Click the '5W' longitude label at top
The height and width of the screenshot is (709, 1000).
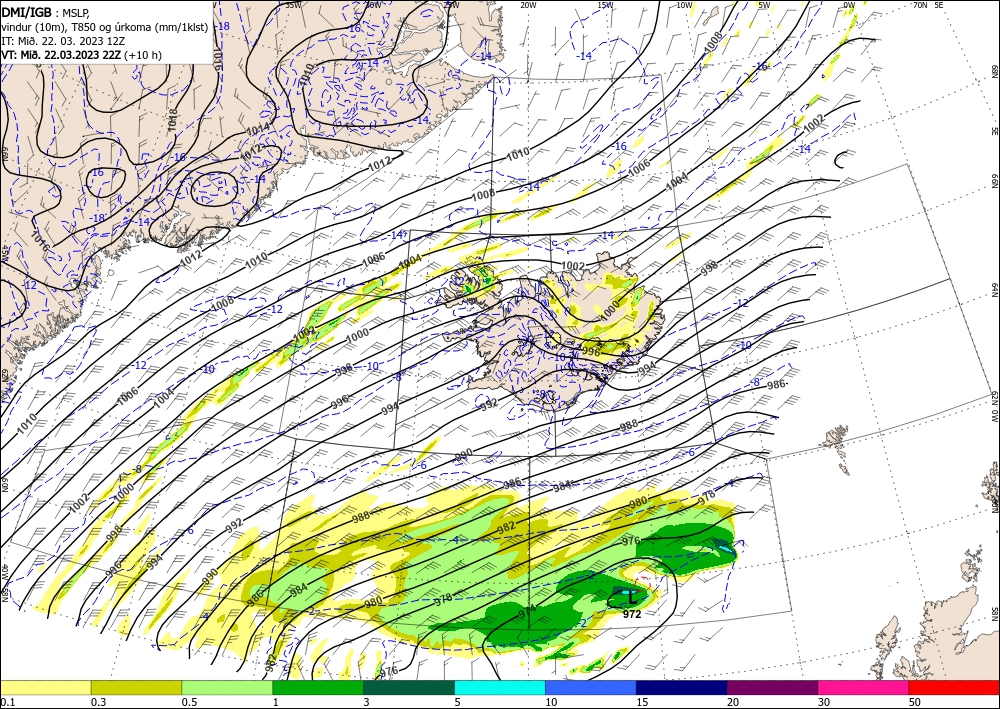765,5
